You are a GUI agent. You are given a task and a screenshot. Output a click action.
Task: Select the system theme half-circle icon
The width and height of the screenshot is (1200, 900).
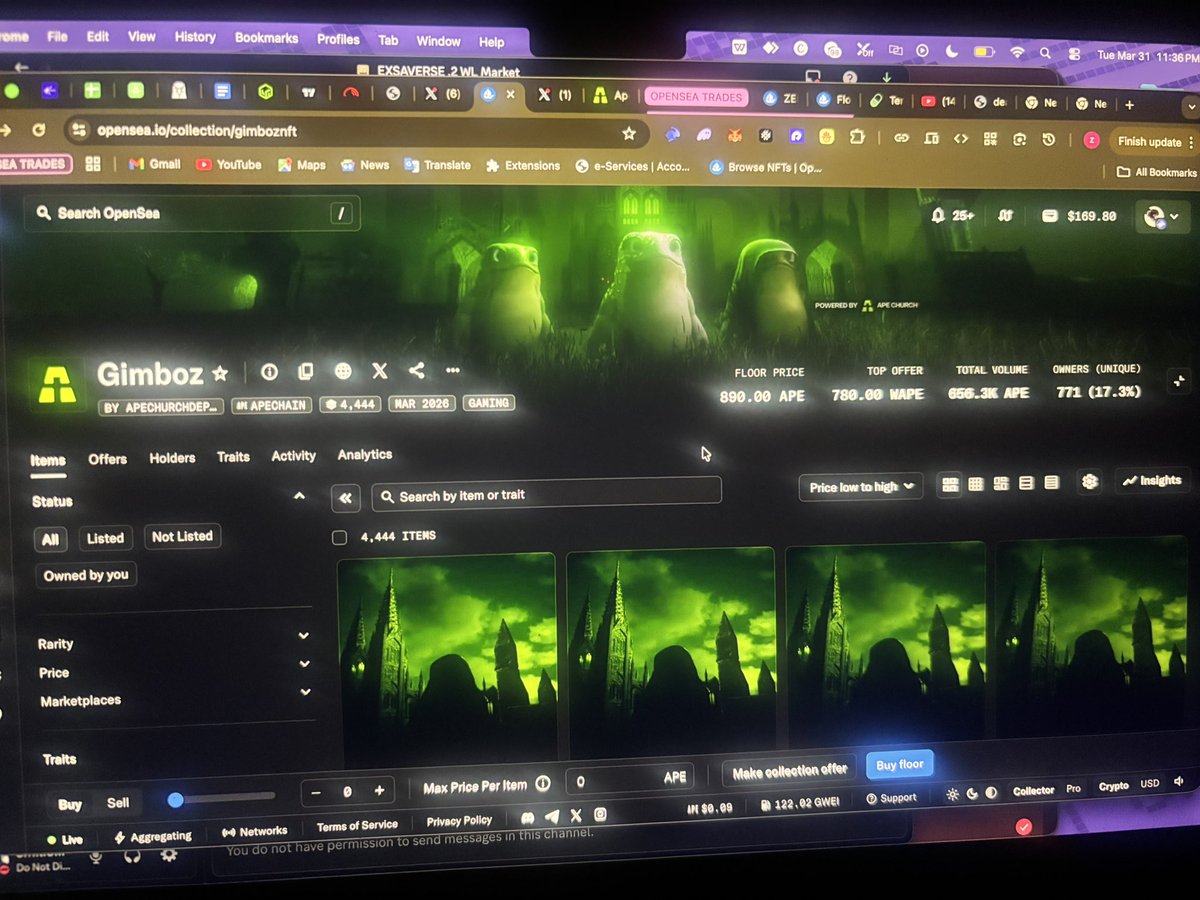pos(991,792)
